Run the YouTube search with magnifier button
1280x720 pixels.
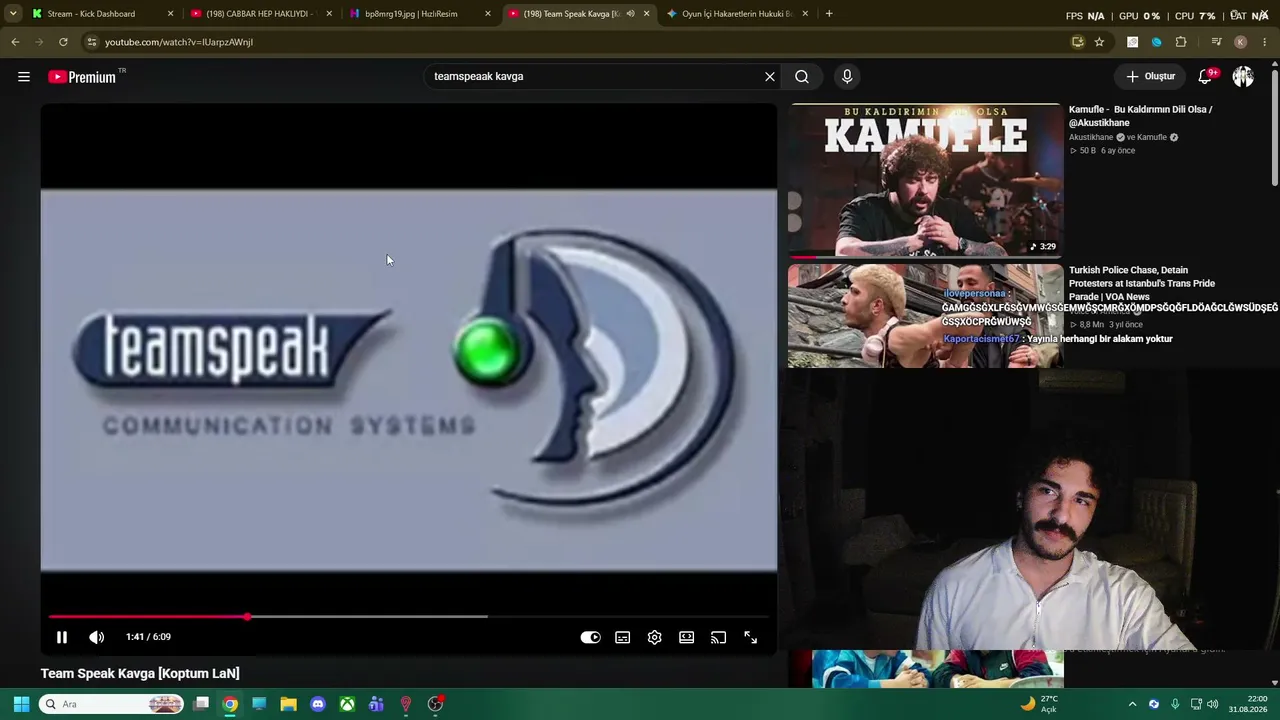point(802,76)
